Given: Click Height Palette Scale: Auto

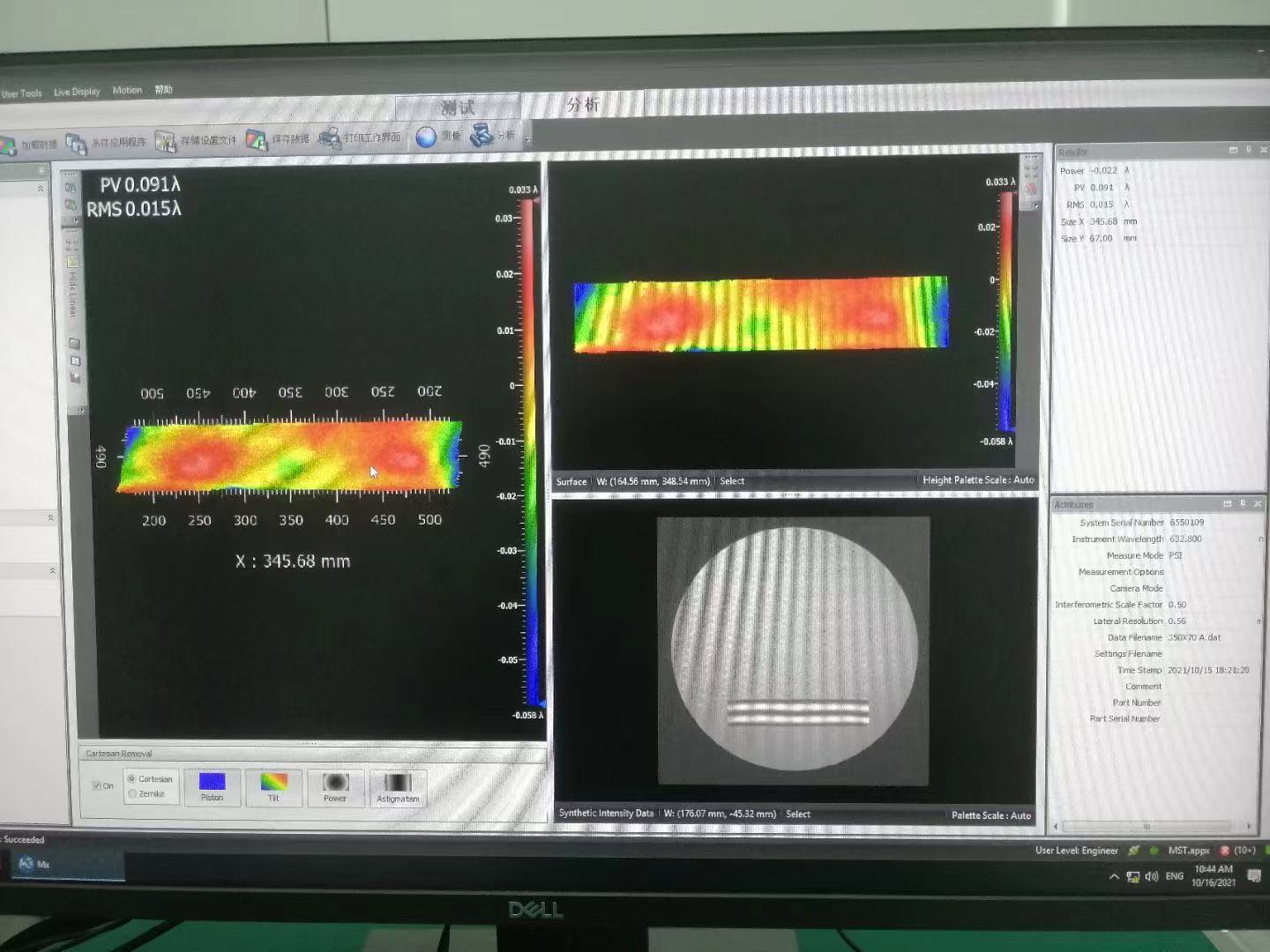Looking at the screenshot, I should coord(978,480).
